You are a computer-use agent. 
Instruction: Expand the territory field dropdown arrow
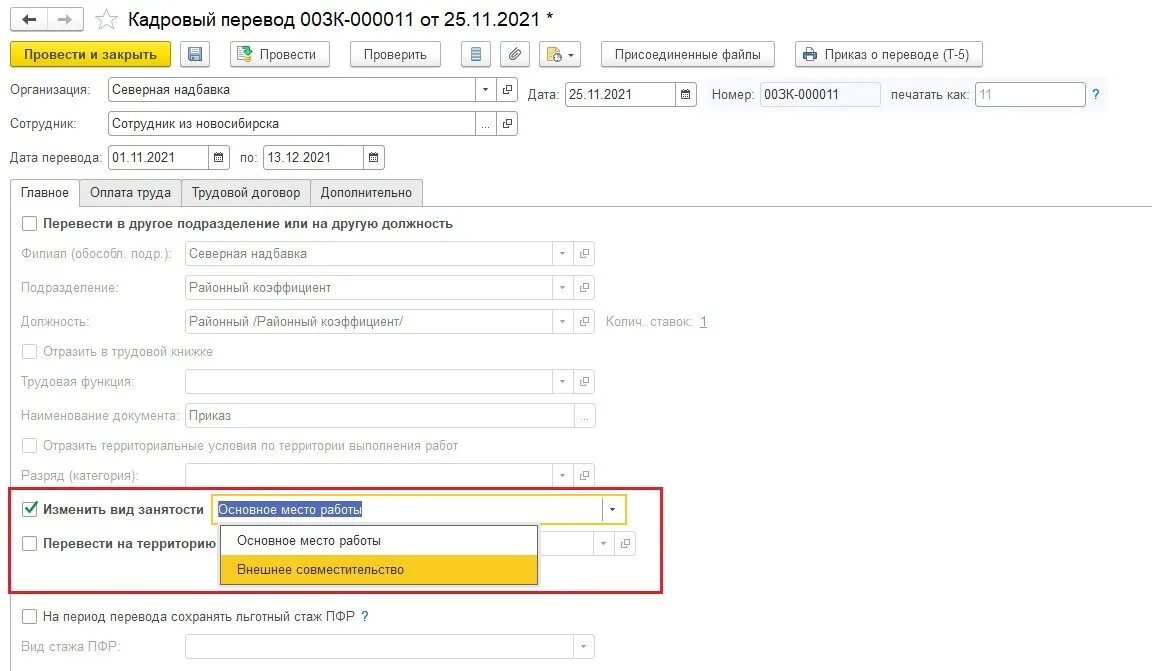(603, 543)
